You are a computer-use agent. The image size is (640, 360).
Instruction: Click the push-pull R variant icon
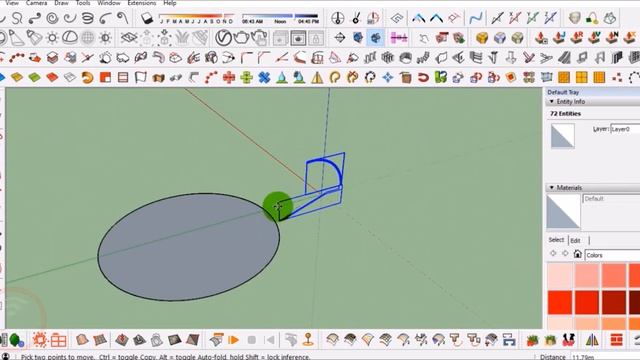(x=576, y=38)
